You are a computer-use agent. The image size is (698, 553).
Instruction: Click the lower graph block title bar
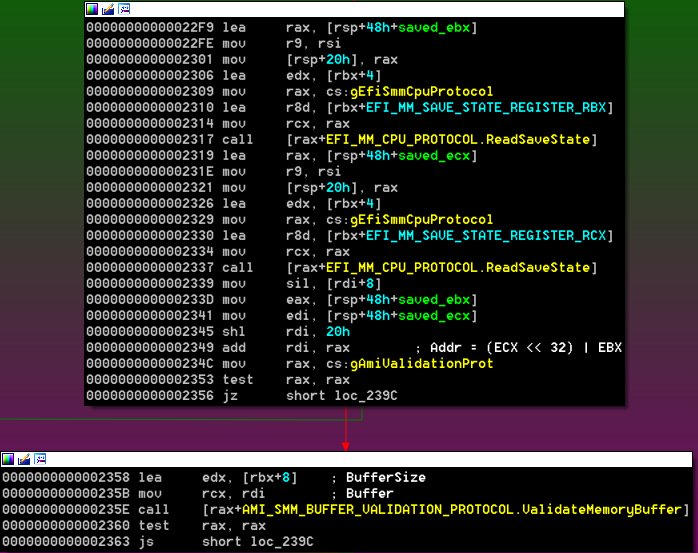(x=347, y=459)
